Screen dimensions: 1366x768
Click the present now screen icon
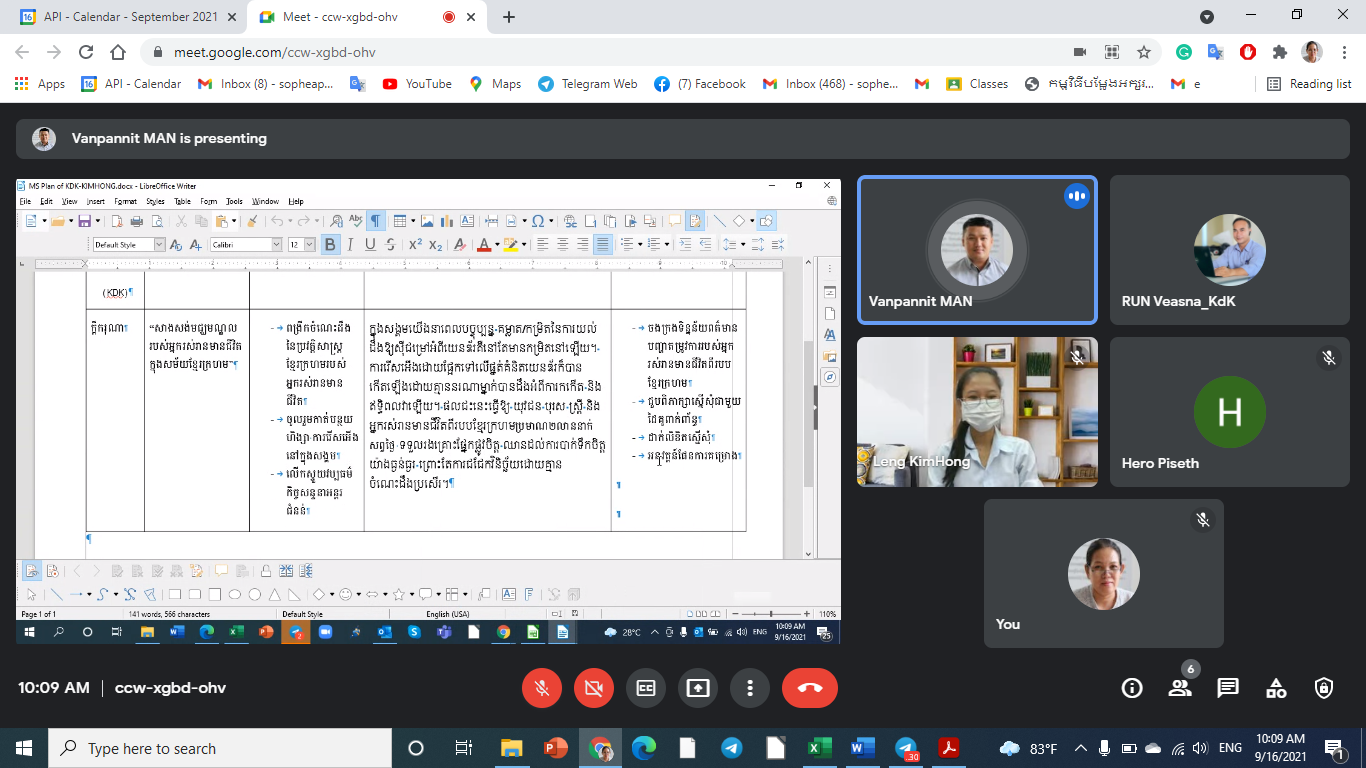[x=698, y=688]
